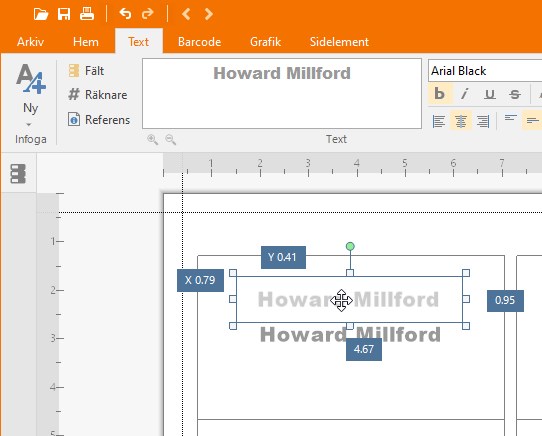Toggle italic formatting
The width and height of the screenshot is (542, 436).
[465, 94]
